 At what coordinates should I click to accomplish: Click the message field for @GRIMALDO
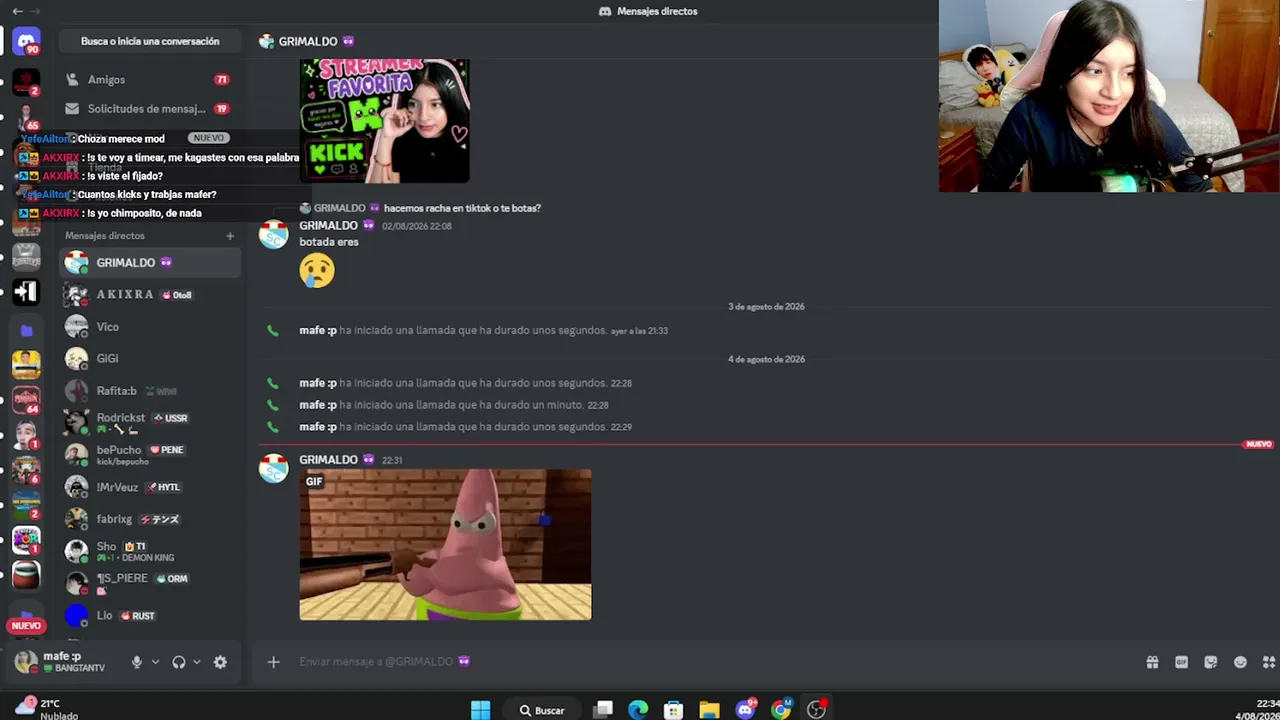click(x=700, y=661)
